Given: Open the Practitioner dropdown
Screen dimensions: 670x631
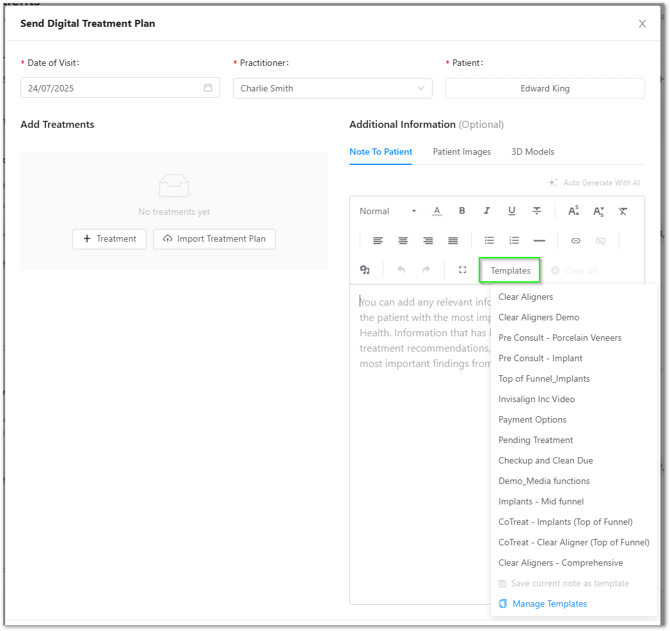Looking at the screenshot, I should coord(332,88).
